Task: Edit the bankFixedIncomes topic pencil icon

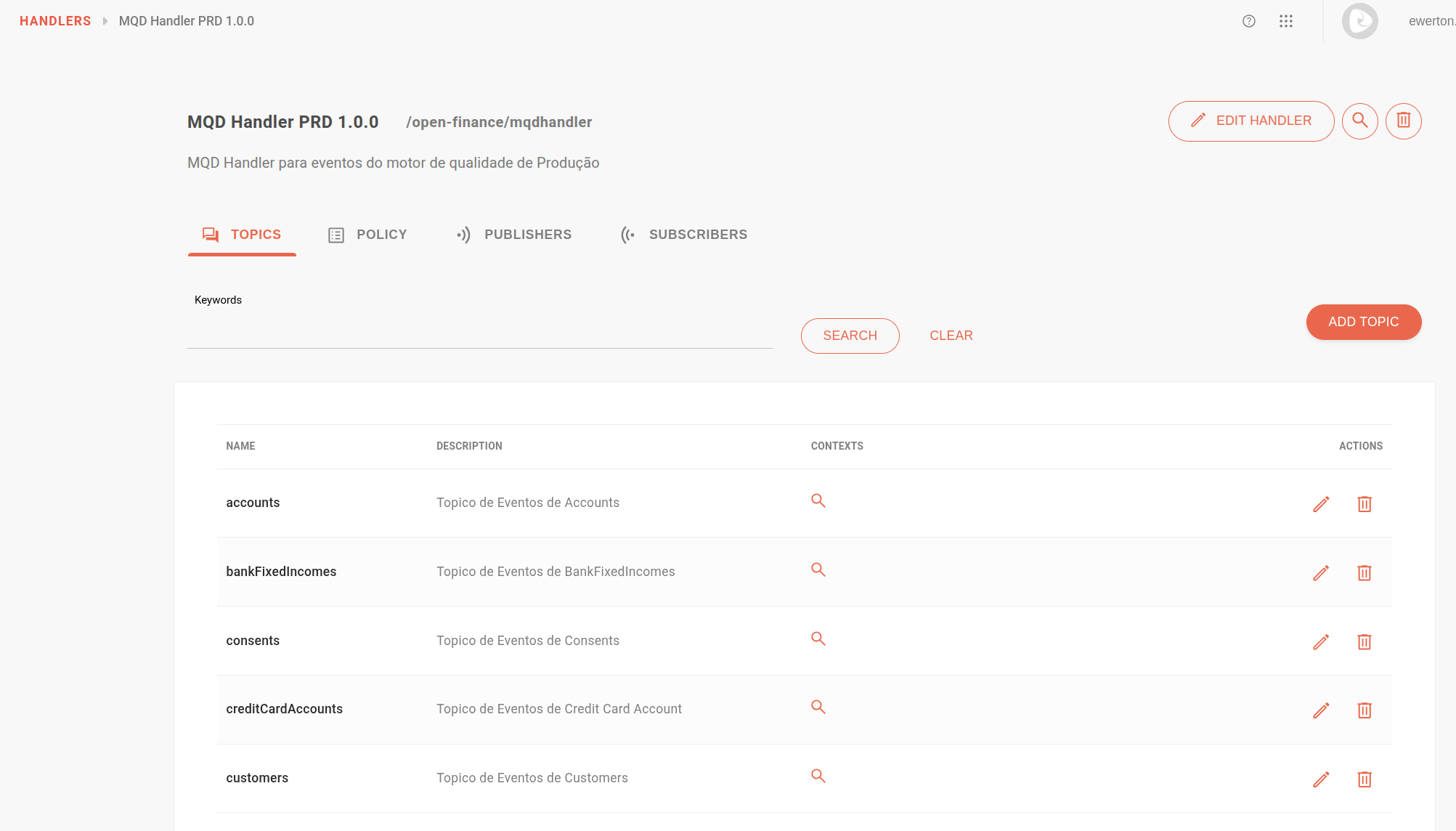Action: pyautogui.click(x=1321, y=573)
